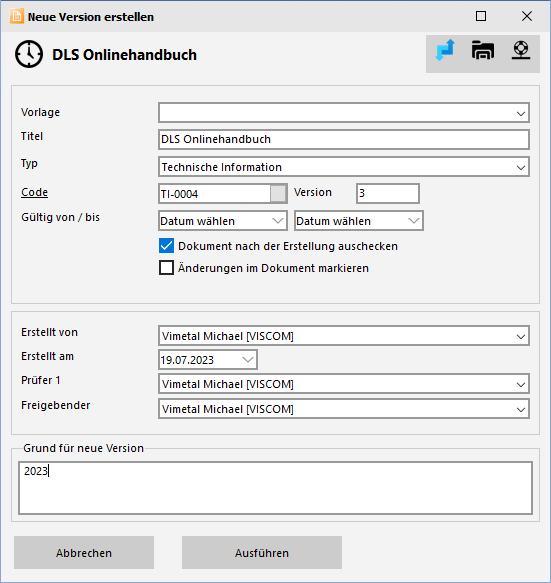Click the document icon in title bar
This screenshot has height=583, width=551.
(16, 16)
